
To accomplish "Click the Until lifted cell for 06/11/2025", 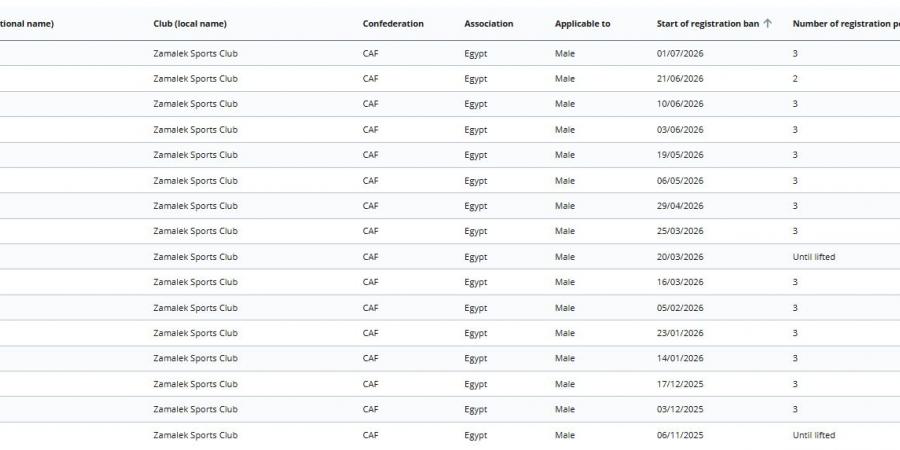I will coord(814,435).
